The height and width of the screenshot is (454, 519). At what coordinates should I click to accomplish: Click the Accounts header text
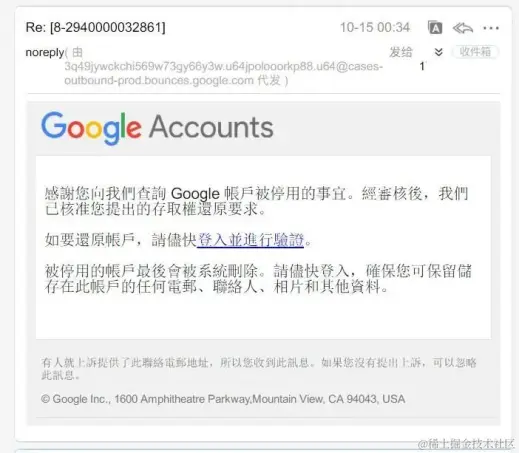211,127
